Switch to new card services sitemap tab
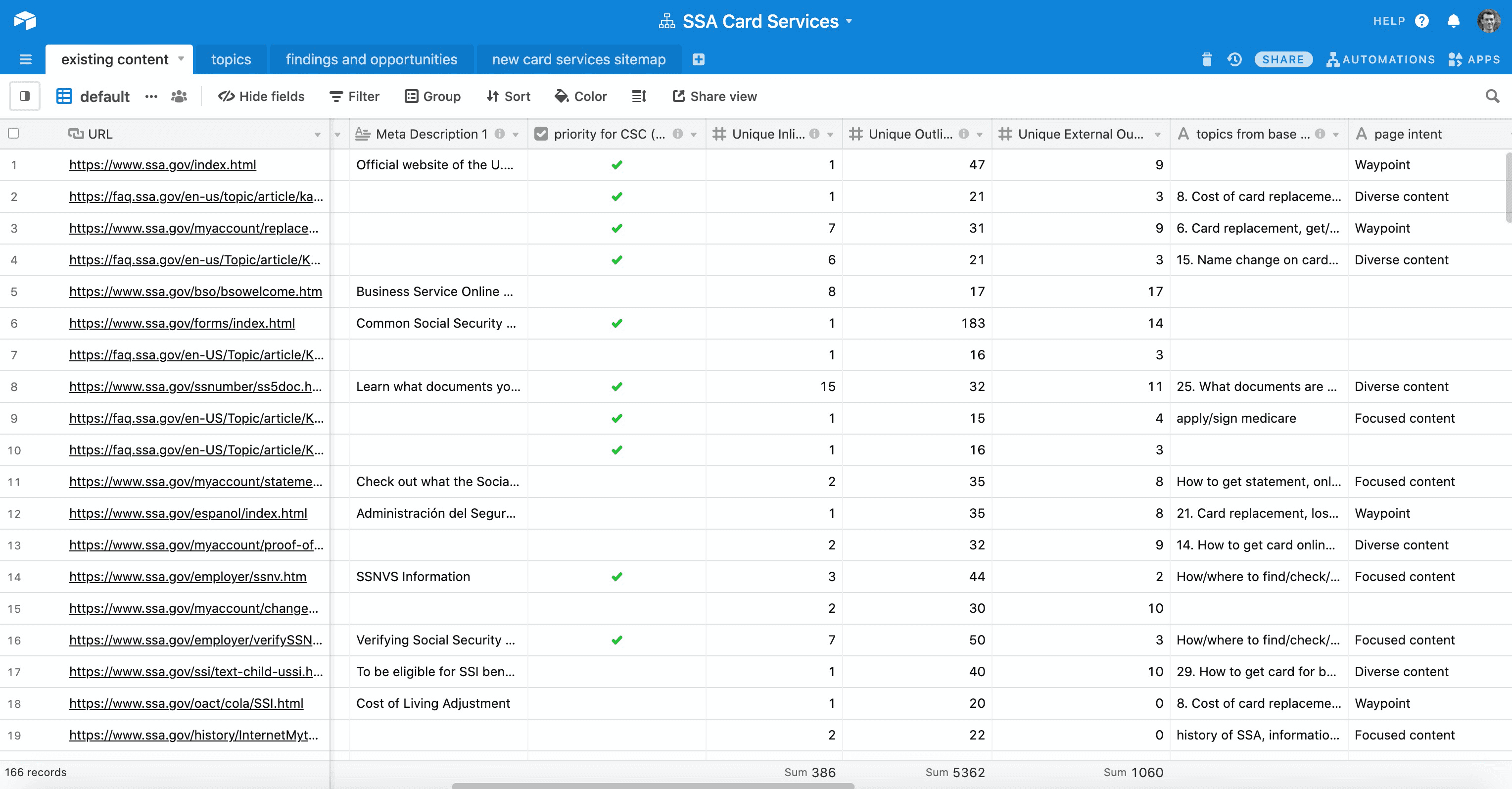Image resolution: width=1512 pixels, height=789 pixels. point(579,59)
